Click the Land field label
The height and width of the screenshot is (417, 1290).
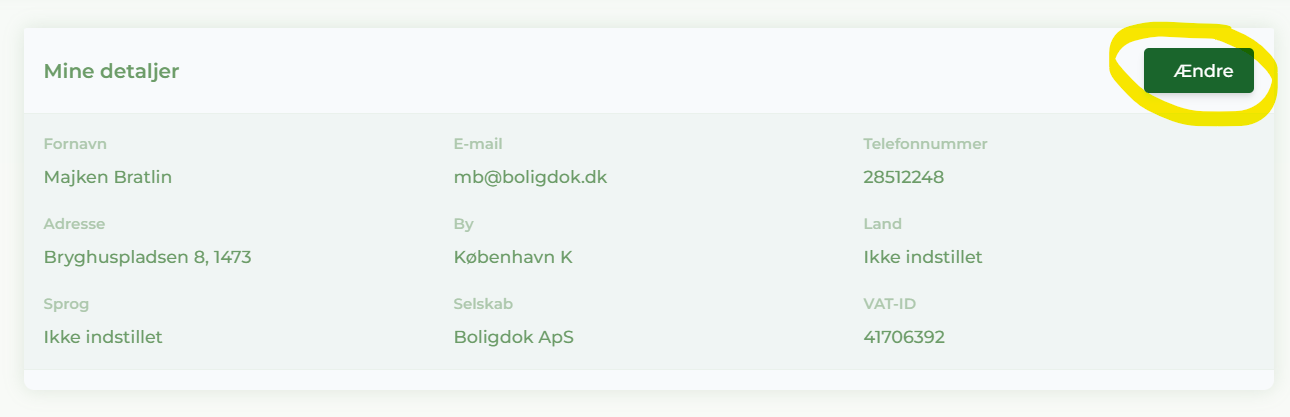pyautogui.click(x=882, y=224)
